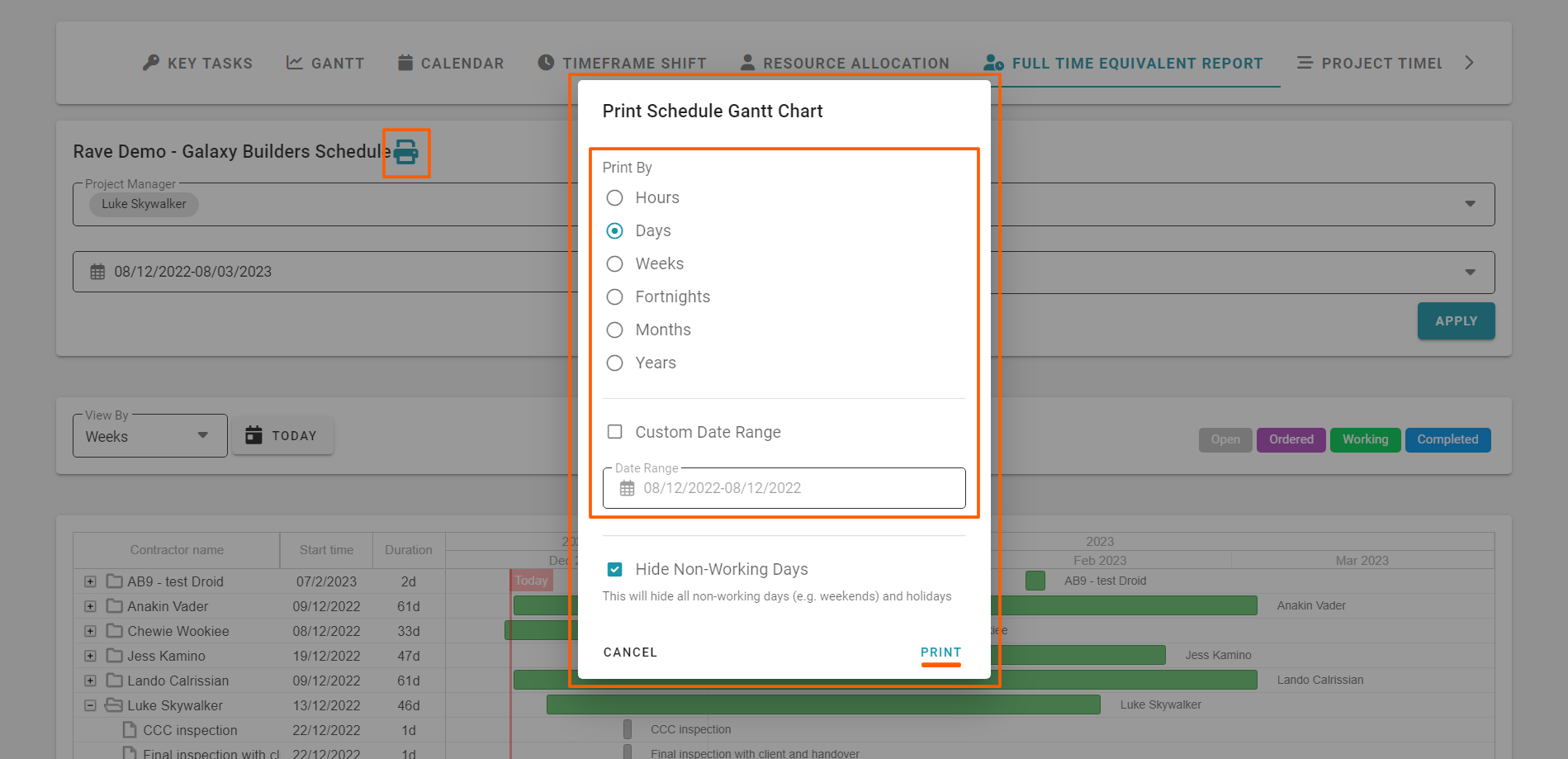1568x759 pixels.
Task: Click the Gantt chart icon
Action: [294, 63]
